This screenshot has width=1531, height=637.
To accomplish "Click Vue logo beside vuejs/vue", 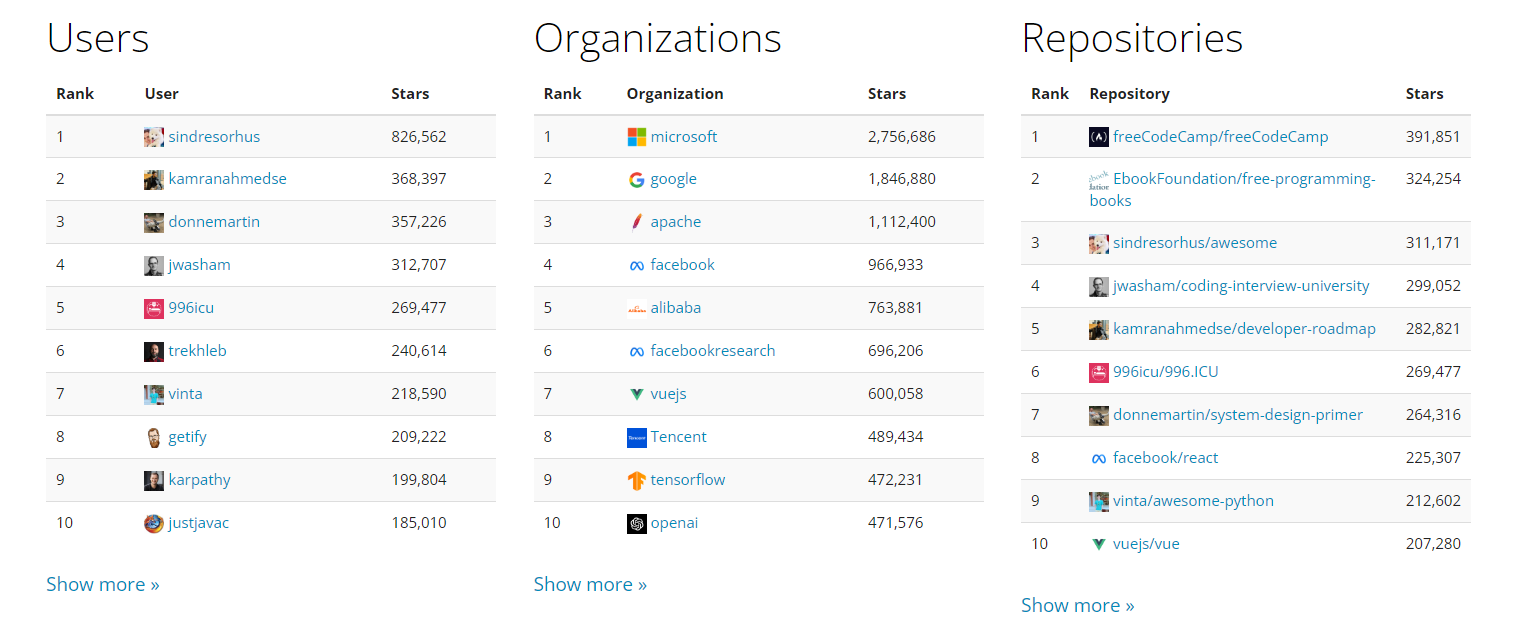I will (1099, 545).
